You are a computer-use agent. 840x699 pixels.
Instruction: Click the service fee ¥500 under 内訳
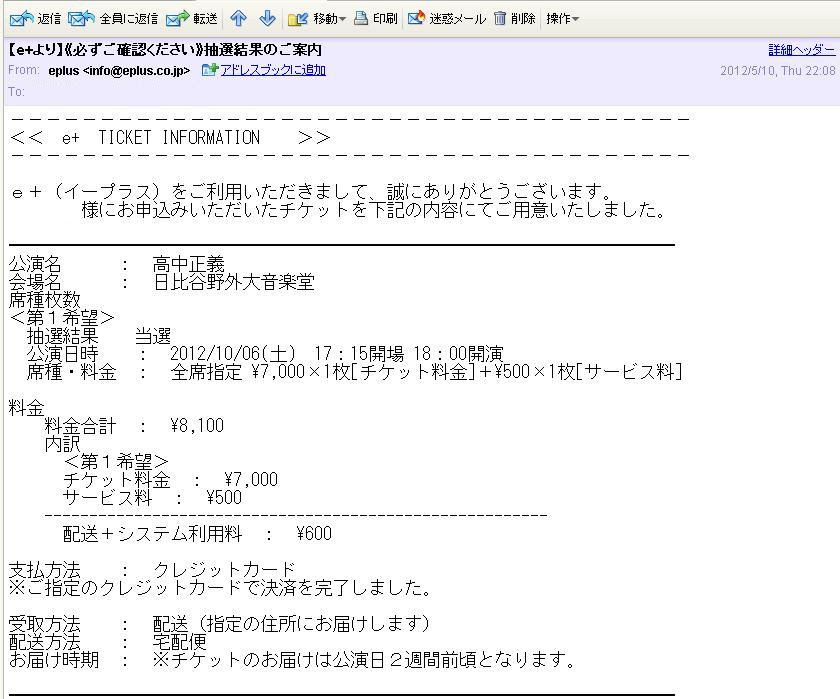coord(224,498)
